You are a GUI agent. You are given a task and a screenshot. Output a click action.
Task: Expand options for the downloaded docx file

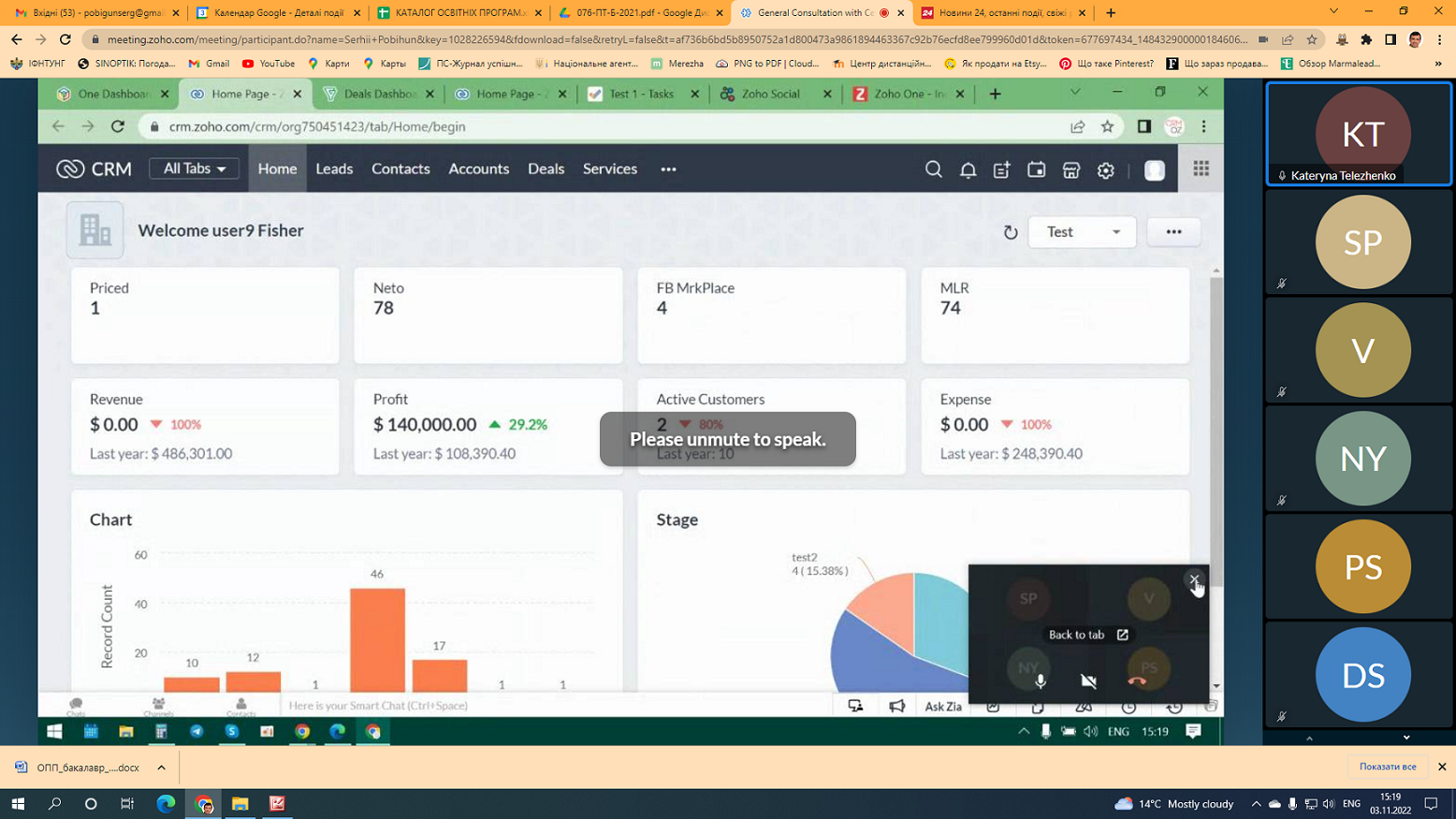161,768
